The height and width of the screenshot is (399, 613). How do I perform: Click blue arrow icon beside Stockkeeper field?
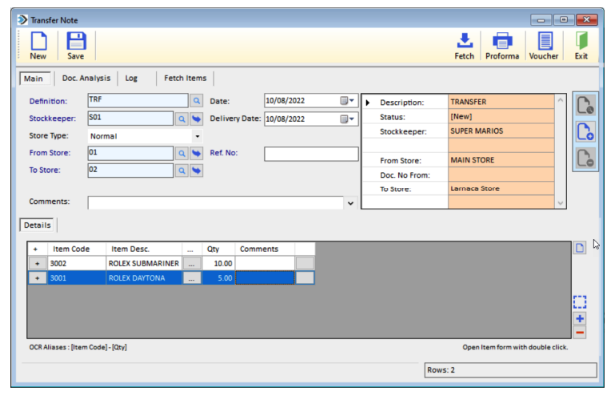point(196,119)
